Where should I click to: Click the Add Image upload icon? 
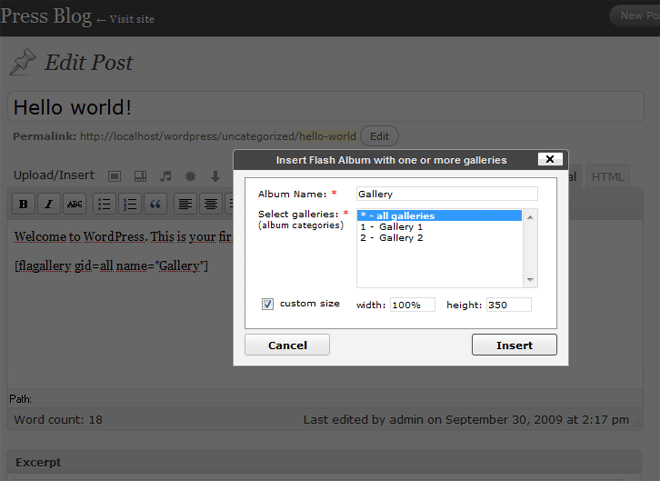114,176
